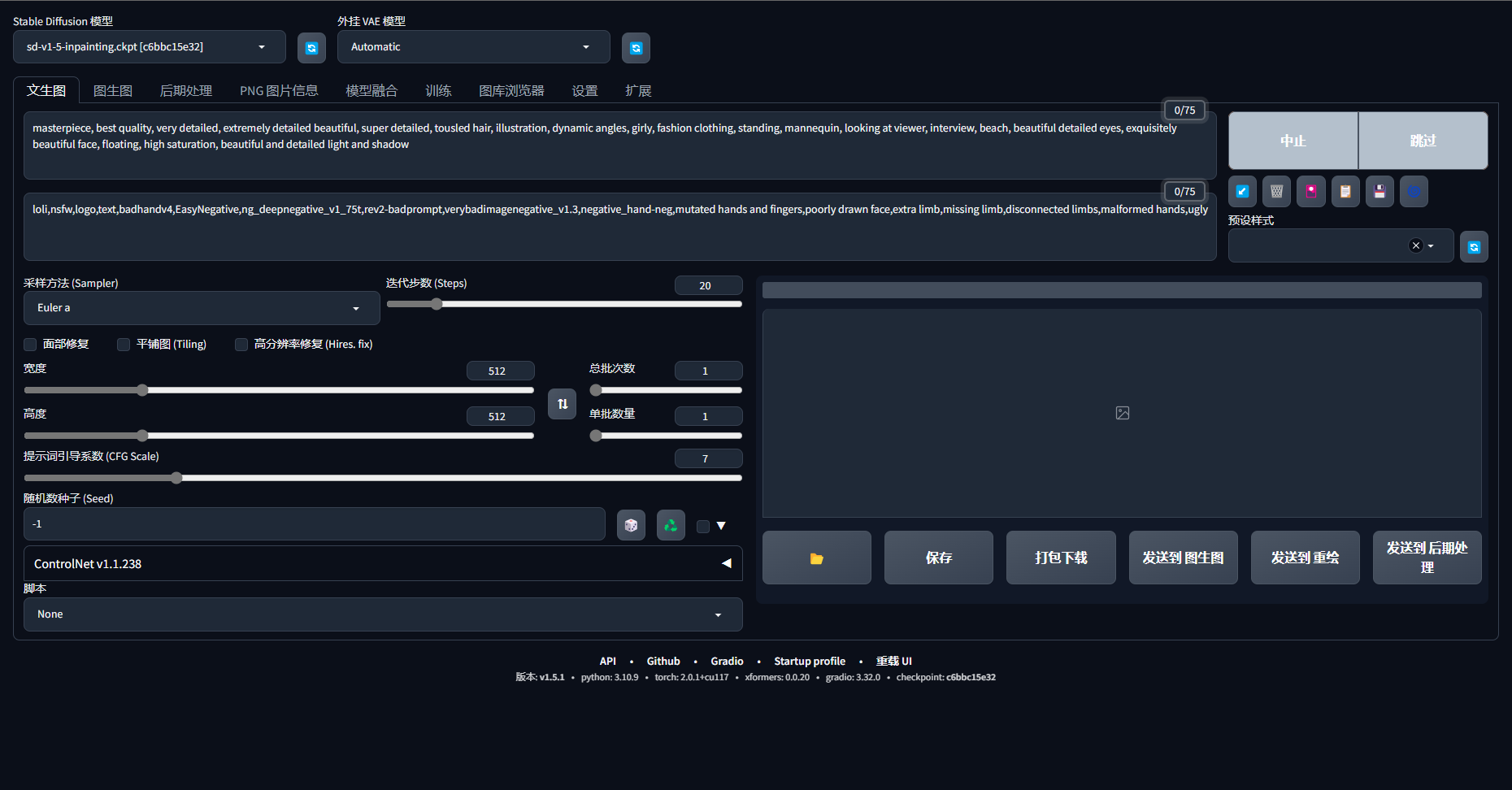
Task: Open the 脚本 script dropdown set to None
Action: 383,614
